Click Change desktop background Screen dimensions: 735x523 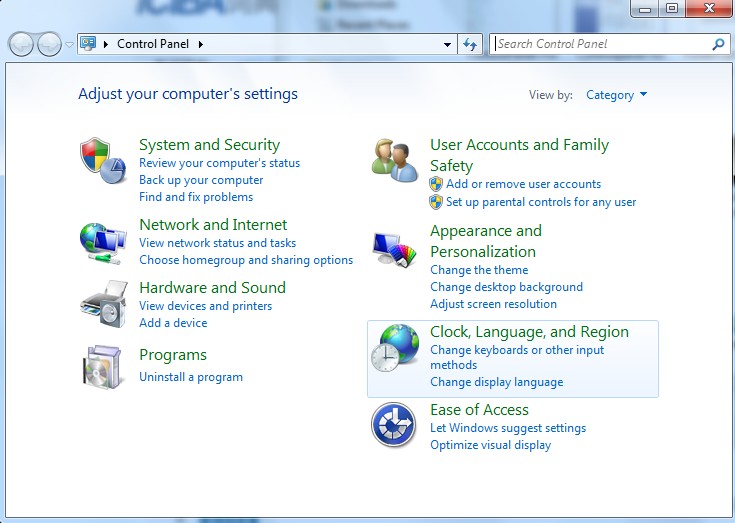(x=506, y=287)
